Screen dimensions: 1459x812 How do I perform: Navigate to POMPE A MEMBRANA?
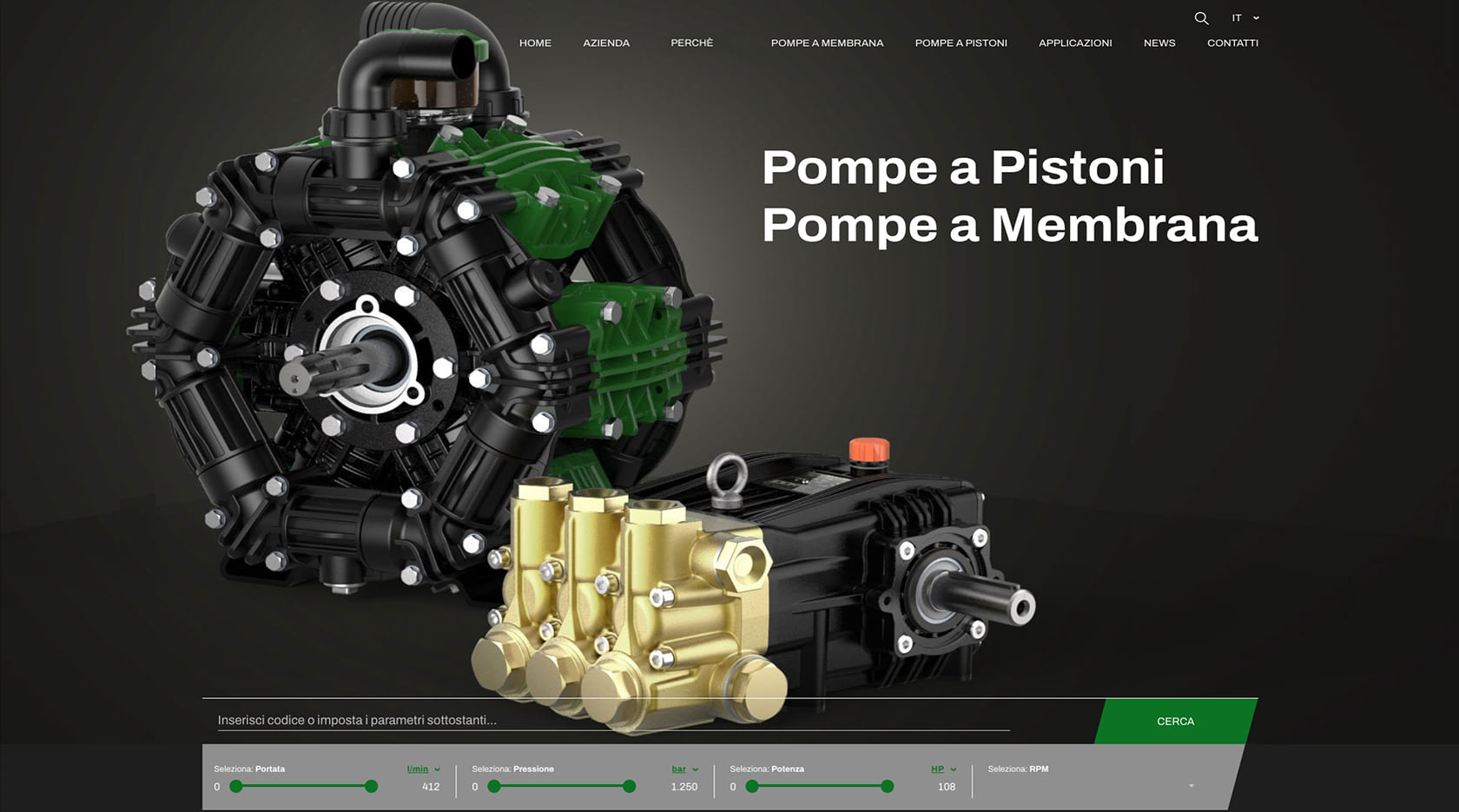pos(827,43)
